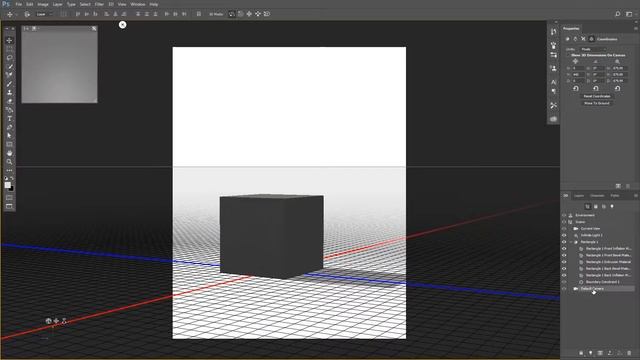Screen dimensions: 640x360
Task: Toggle visibility of Rectangle 1 Back Bevel Material
Action: [564, 269]
